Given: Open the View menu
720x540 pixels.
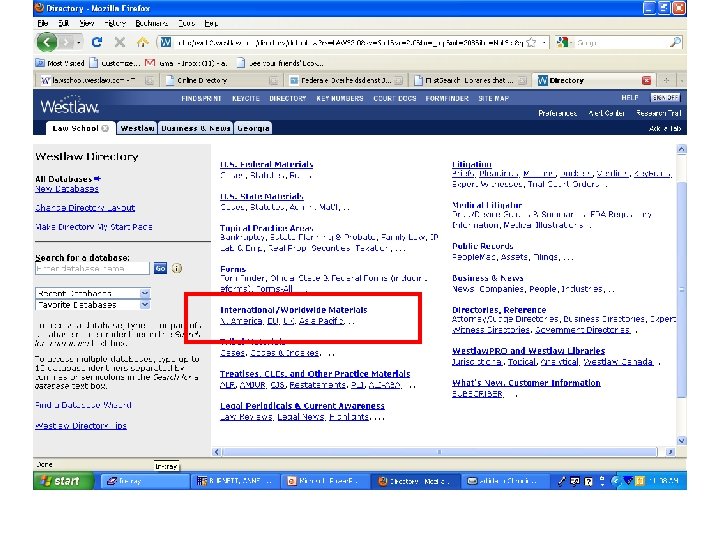Looking at the screenshot, I should click(x=86, y=23).
